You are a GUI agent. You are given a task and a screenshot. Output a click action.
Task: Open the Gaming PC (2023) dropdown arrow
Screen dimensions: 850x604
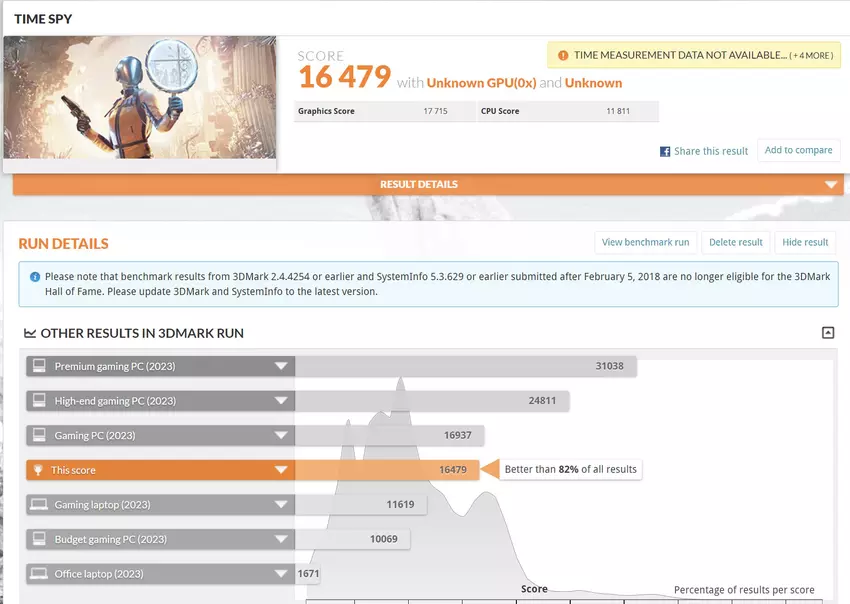(x=281, y=436)
